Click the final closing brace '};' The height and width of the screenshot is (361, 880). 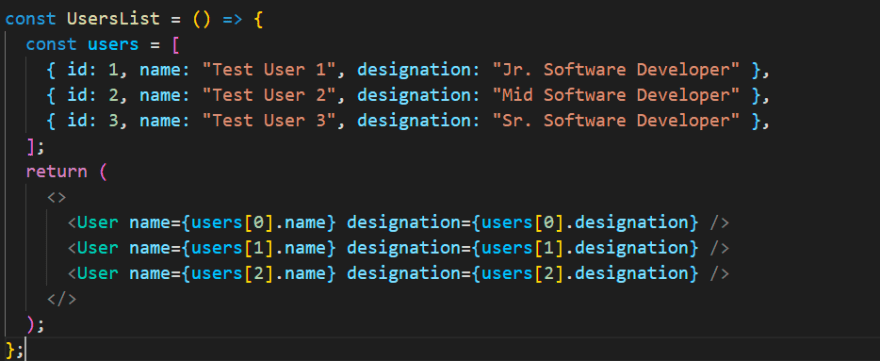point(14,349)
